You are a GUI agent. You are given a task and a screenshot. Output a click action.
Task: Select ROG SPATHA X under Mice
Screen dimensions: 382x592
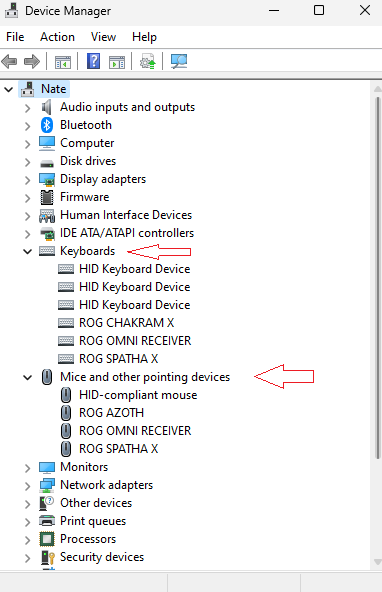[x=119, y=449]
